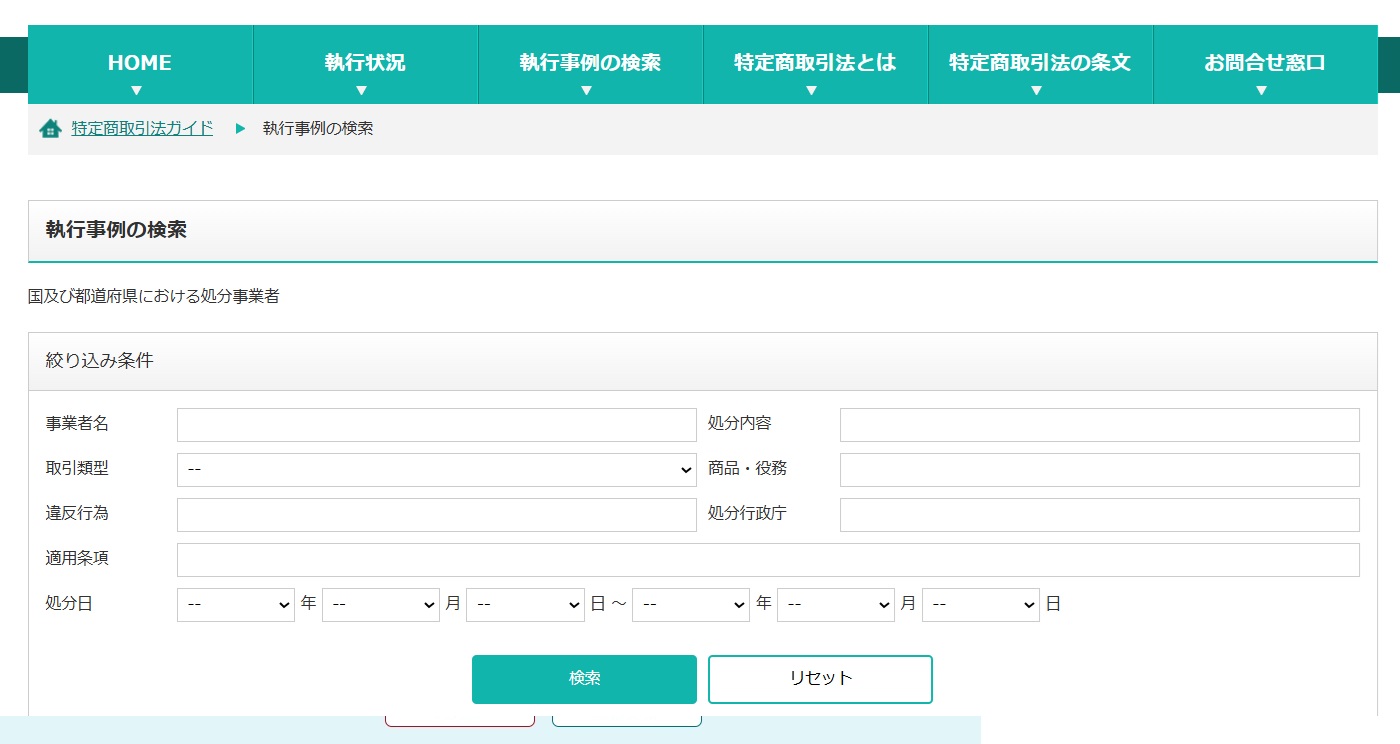The width and height of the screenshot is (1400, 744).
Task: Select 特定商取引法の条文 in the navigation
Action: click(x=1038, y=63)
